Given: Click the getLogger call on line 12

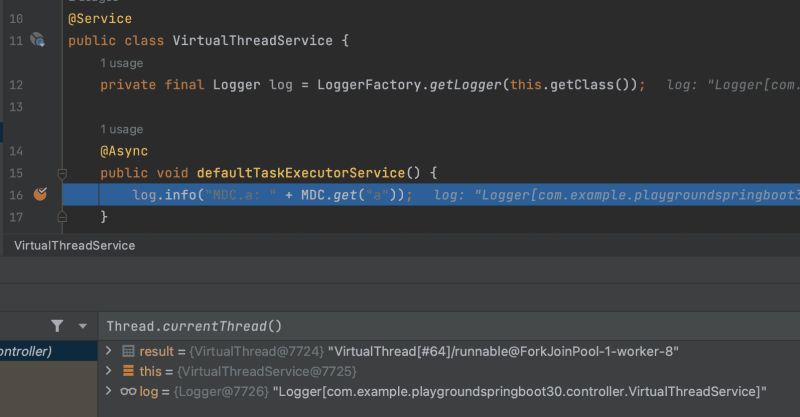Looking at the screenshot, I should [466, 85].
